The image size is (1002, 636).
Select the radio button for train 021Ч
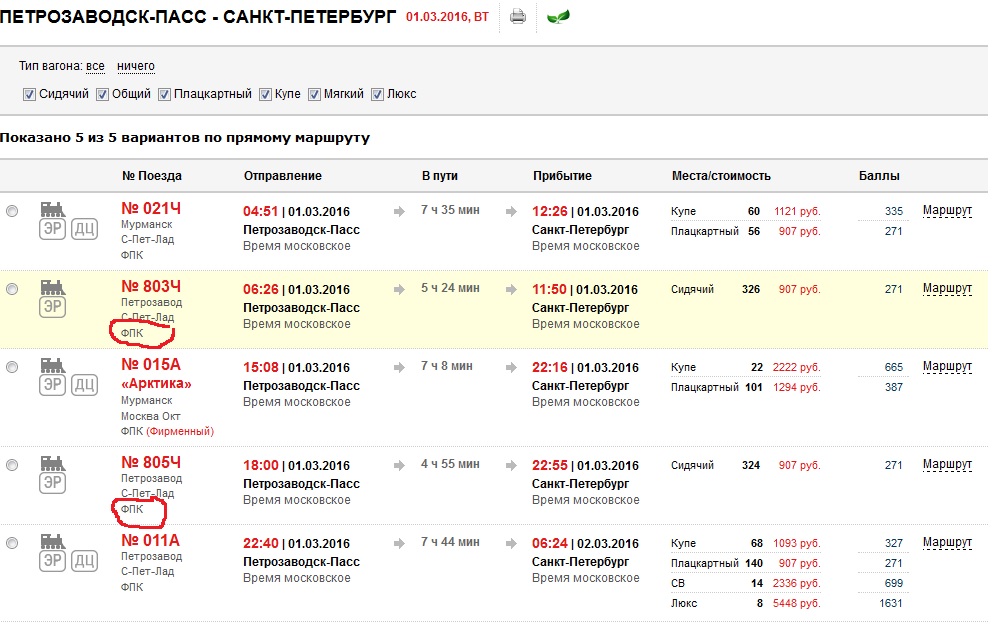point(12,211)
